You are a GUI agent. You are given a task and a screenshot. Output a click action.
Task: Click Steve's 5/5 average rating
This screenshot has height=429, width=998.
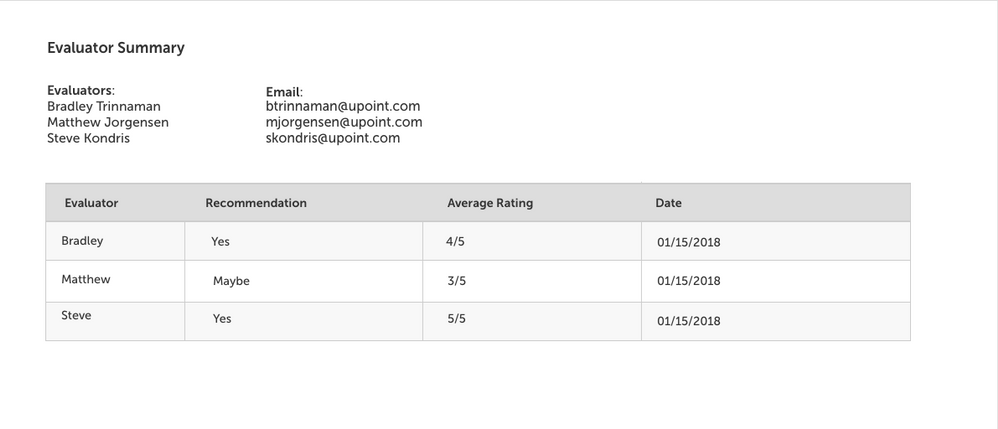457,319
